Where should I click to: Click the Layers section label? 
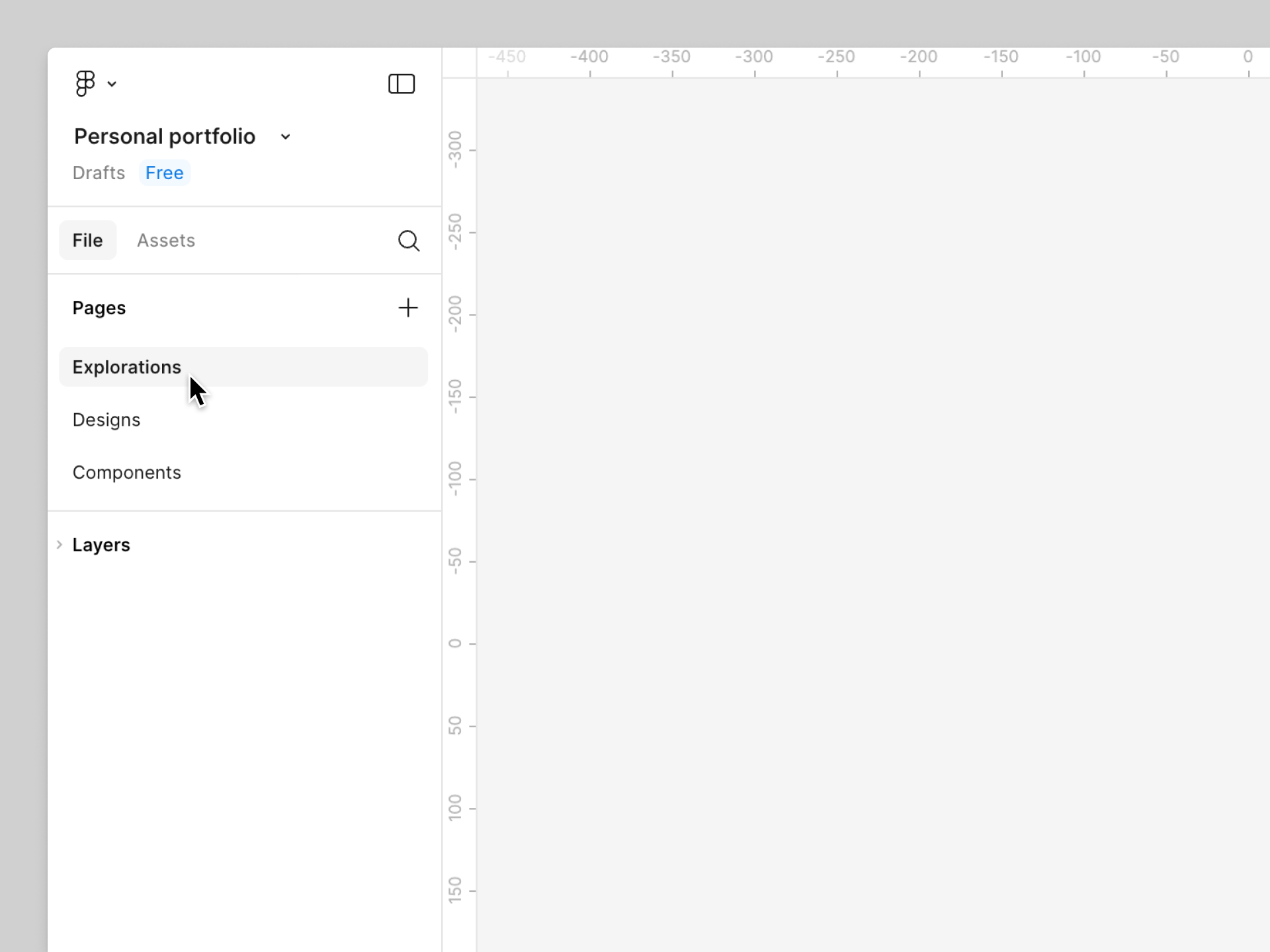[x=101, y=545]
